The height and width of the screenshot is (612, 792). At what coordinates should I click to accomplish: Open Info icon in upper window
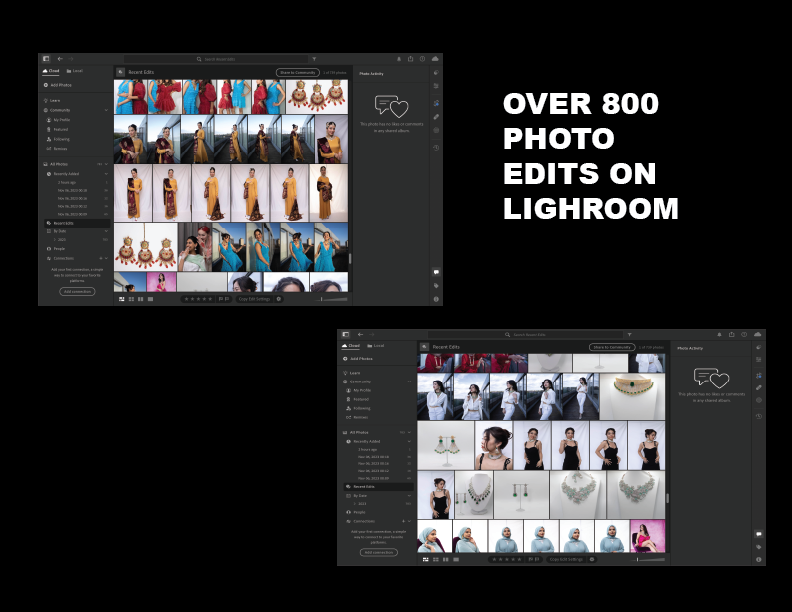tap(436, 299)
